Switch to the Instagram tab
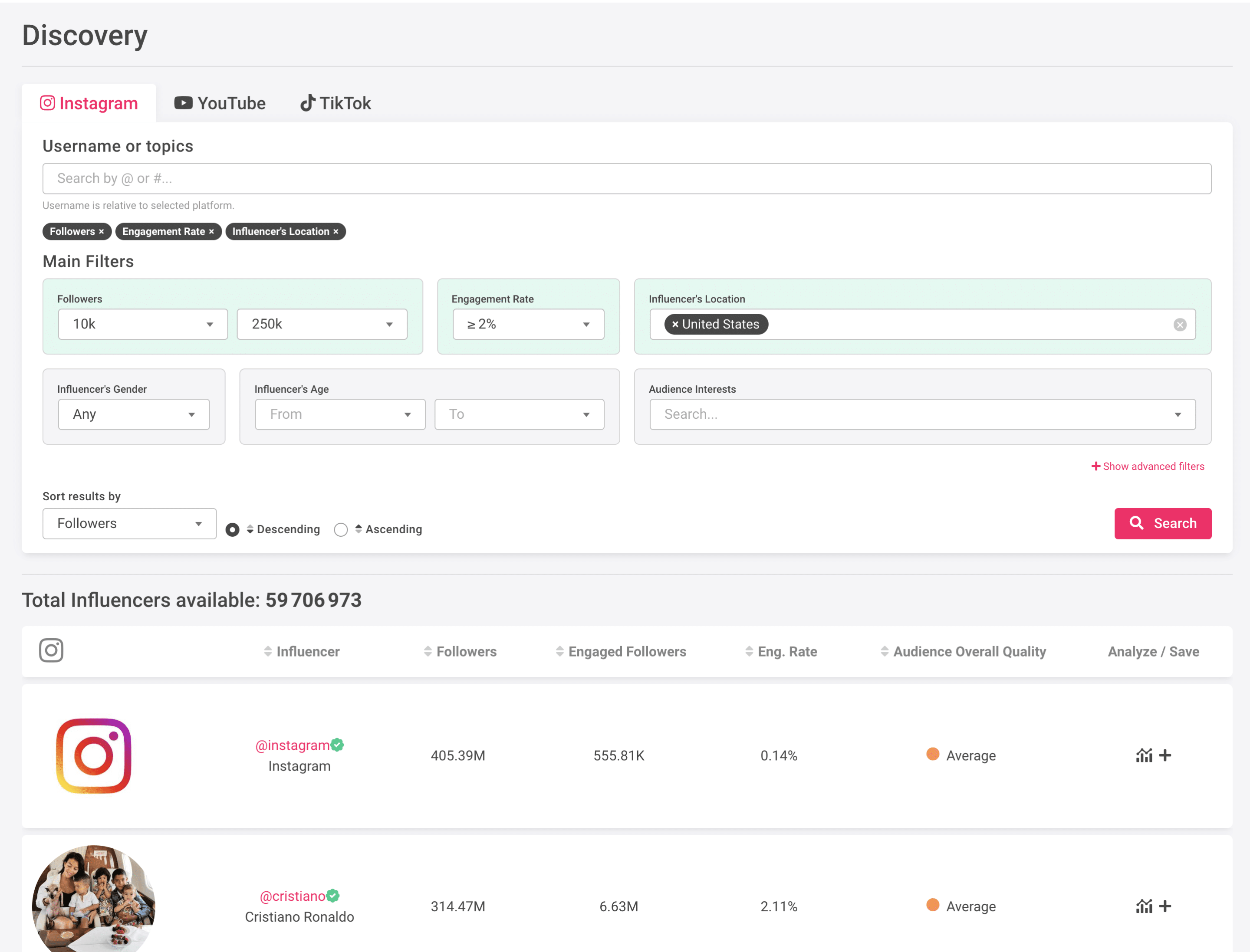The width and height of the screenshot is (1250, 952). pyautogui.click(x=89, y=103)
